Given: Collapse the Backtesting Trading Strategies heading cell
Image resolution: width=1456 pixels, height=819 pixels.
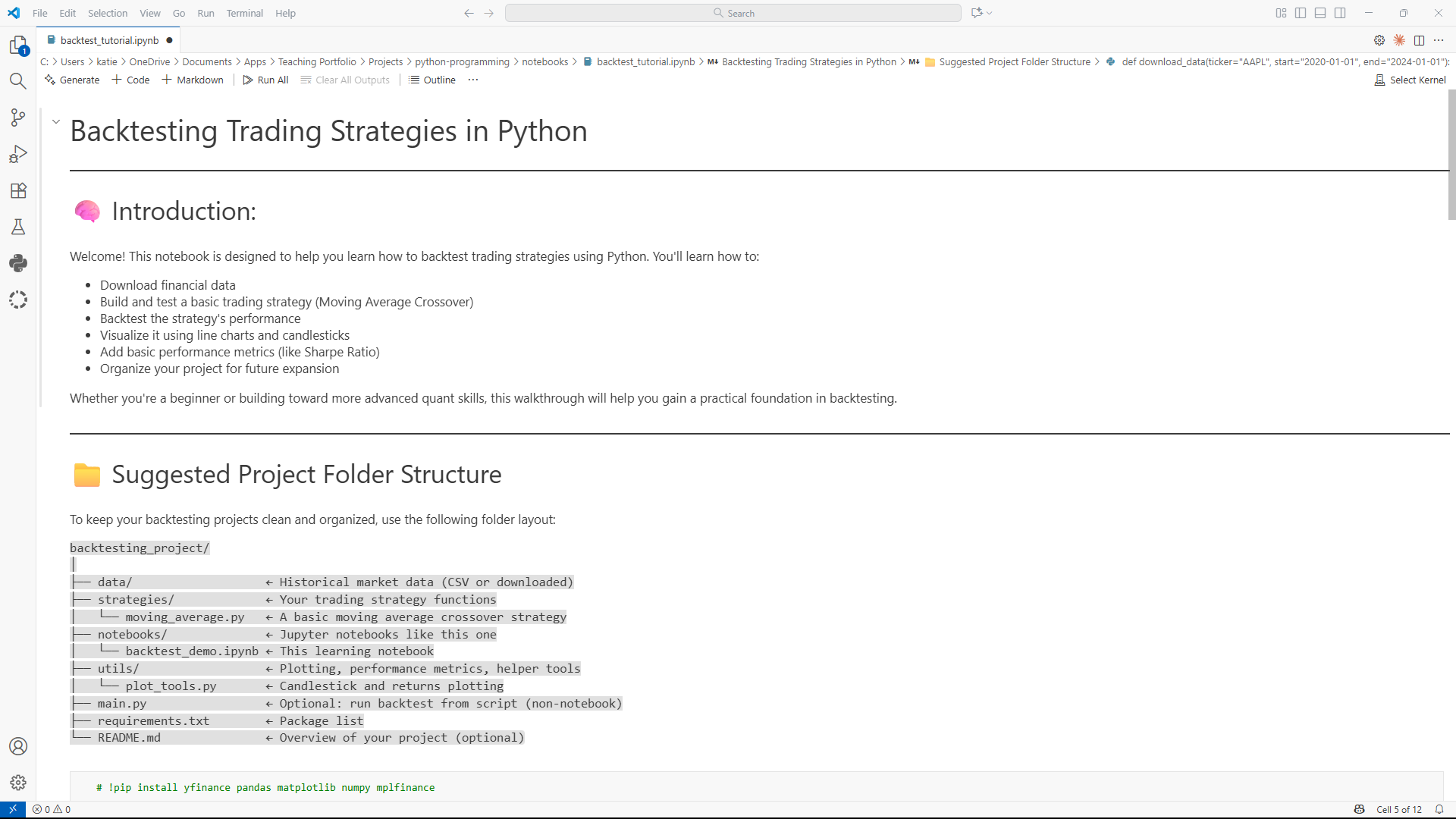Looking at the screenshot, I should tap(56, 121).
